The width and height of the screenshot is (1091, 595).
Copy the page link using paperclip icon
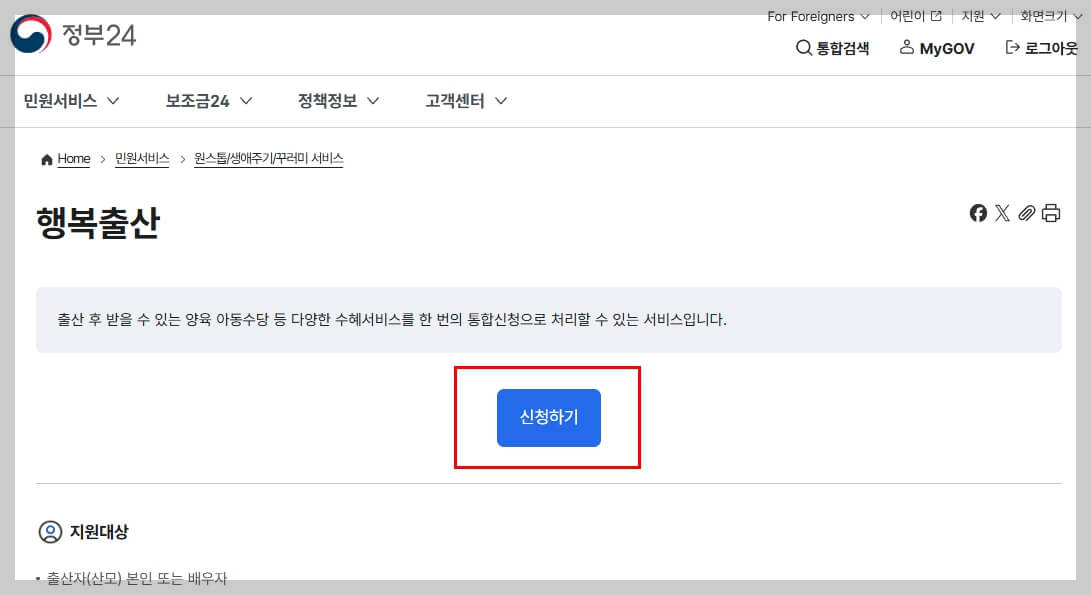pos(1026,213)
